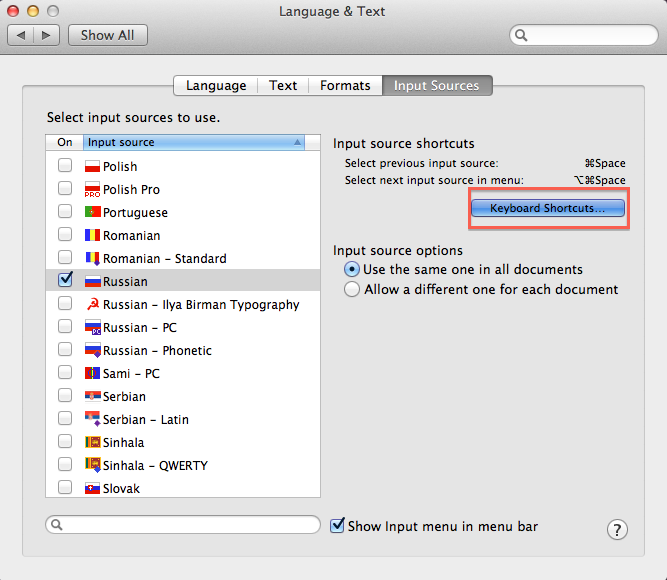Uncheck the Russian input source checkbox

tap(65, 280)
